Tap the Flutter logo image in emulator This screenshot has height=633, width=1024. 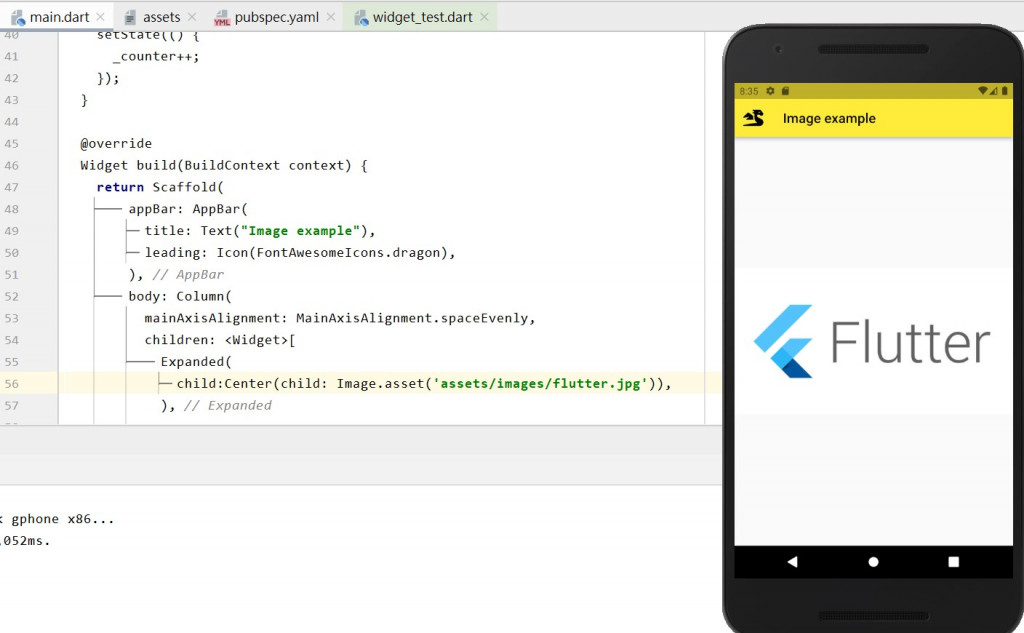(873, 341)
